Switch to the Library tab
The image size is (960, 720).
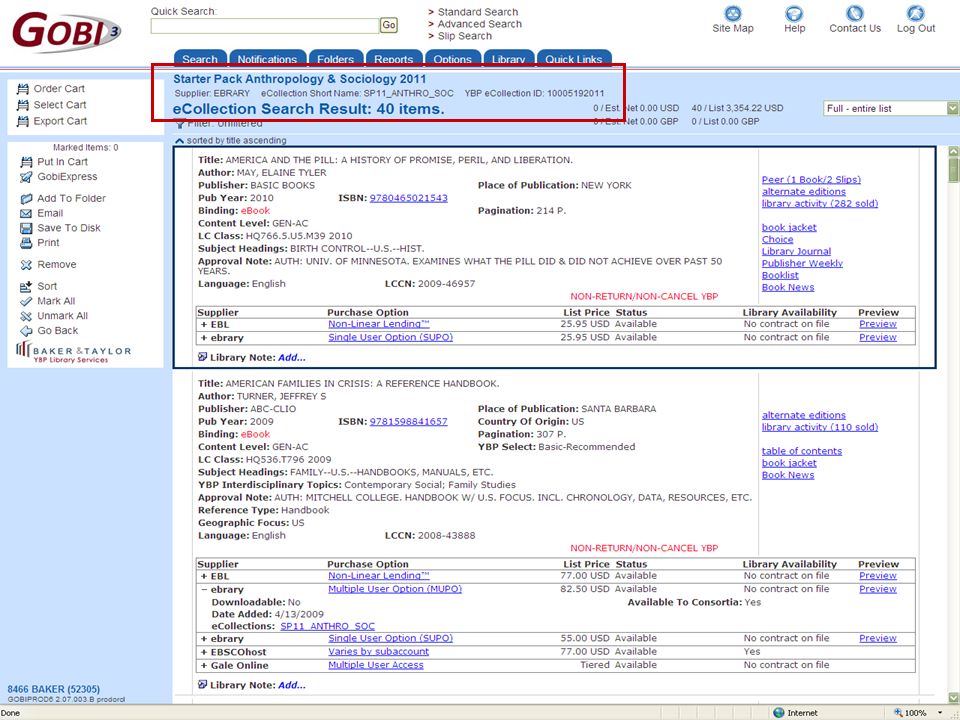tap(508, 58)
